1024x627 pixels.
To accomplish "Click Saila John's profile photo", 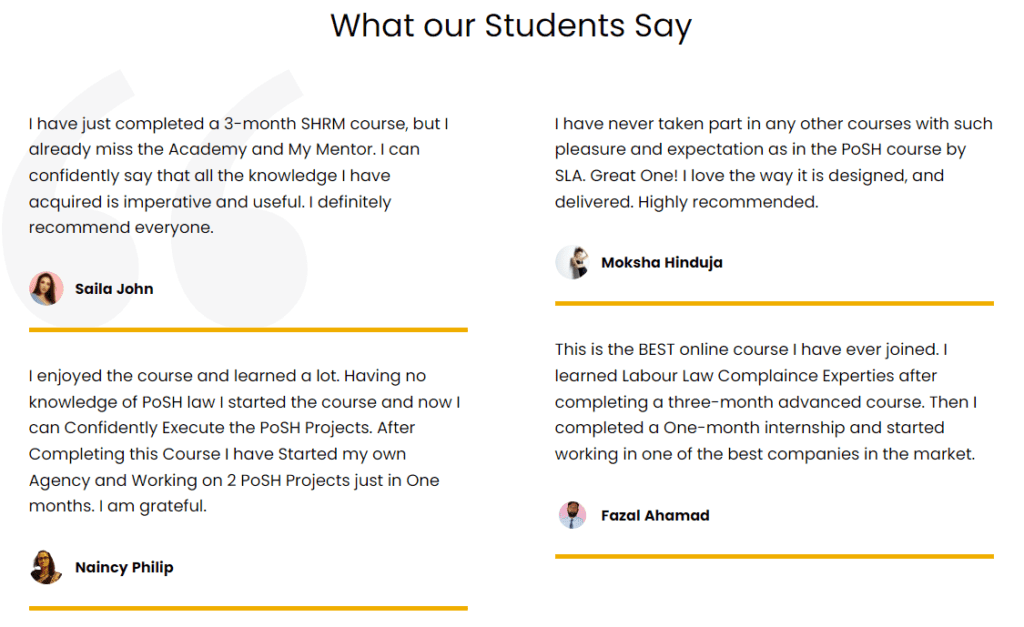I will coord(46,289).
